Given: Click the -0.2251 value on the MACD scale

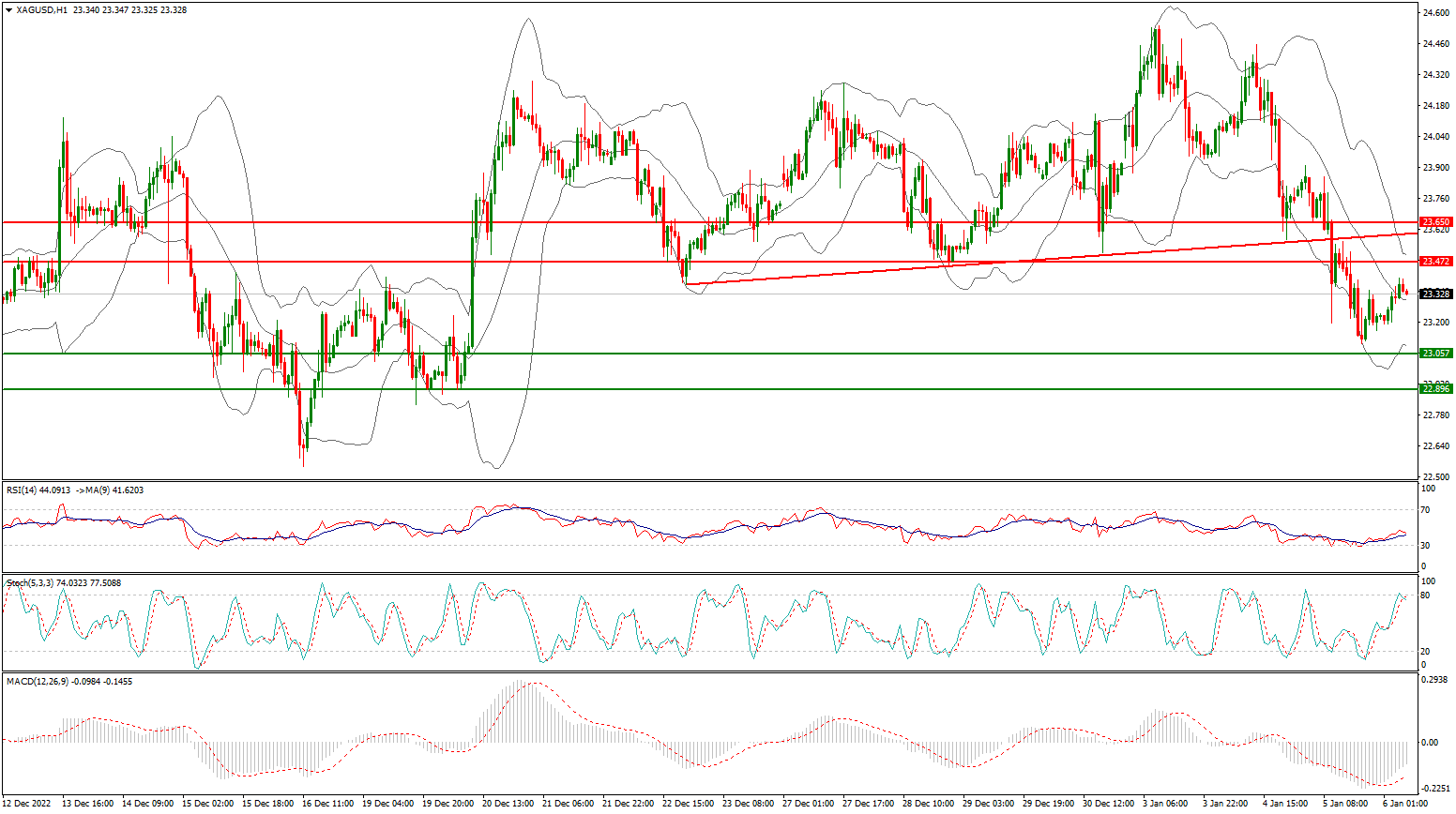Looking at the screenshot, I should [x=1437, y=789].
